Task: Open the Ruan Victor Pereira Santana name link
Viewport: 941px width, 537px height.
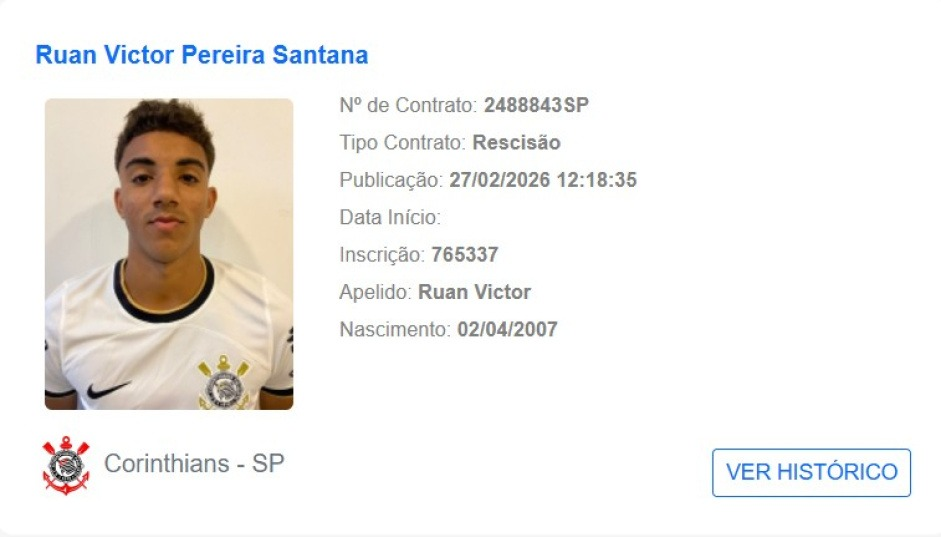Action: [202, 55]
